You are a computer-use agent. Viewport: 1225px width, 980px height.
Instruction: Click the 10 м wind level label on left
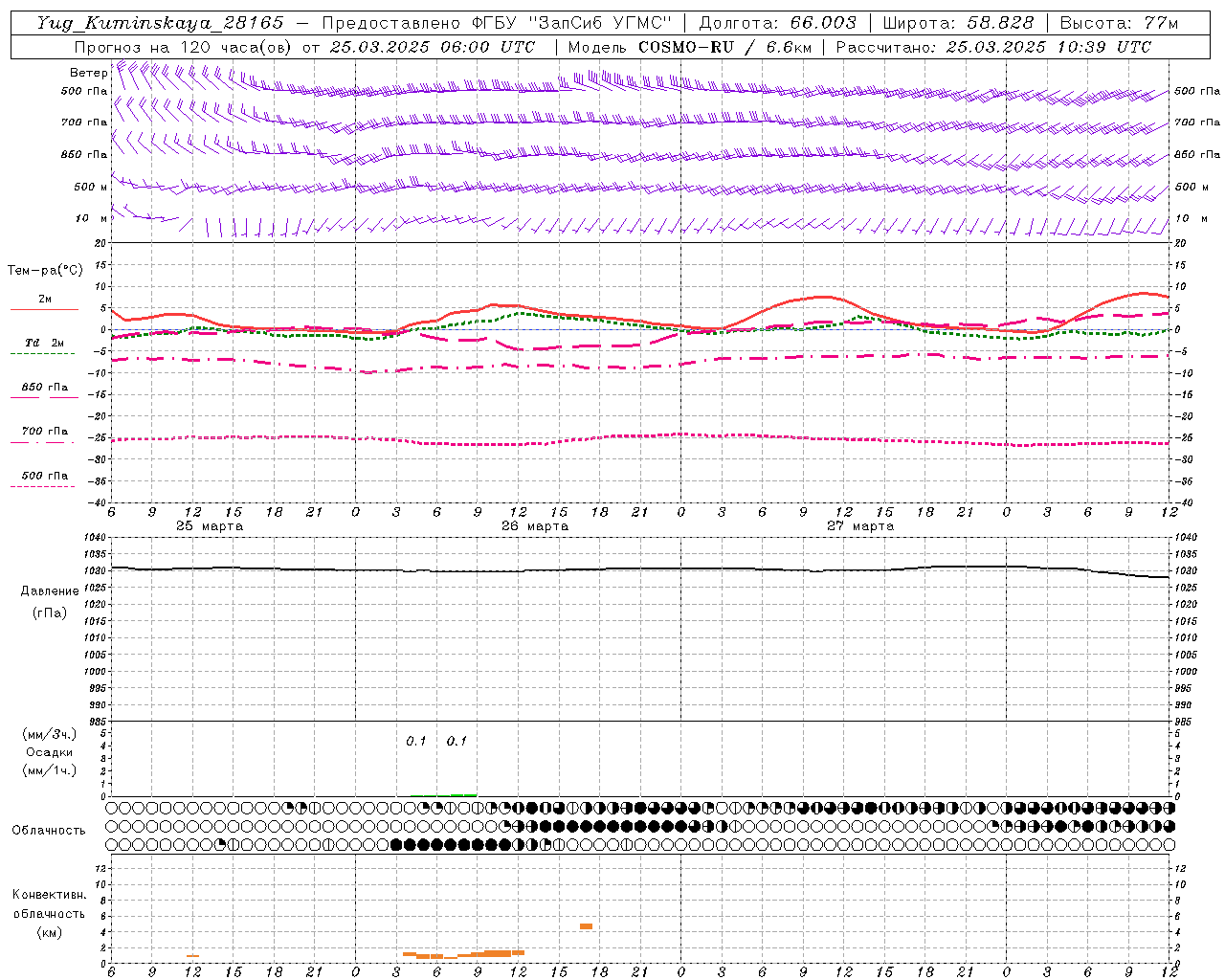[91, 218]
